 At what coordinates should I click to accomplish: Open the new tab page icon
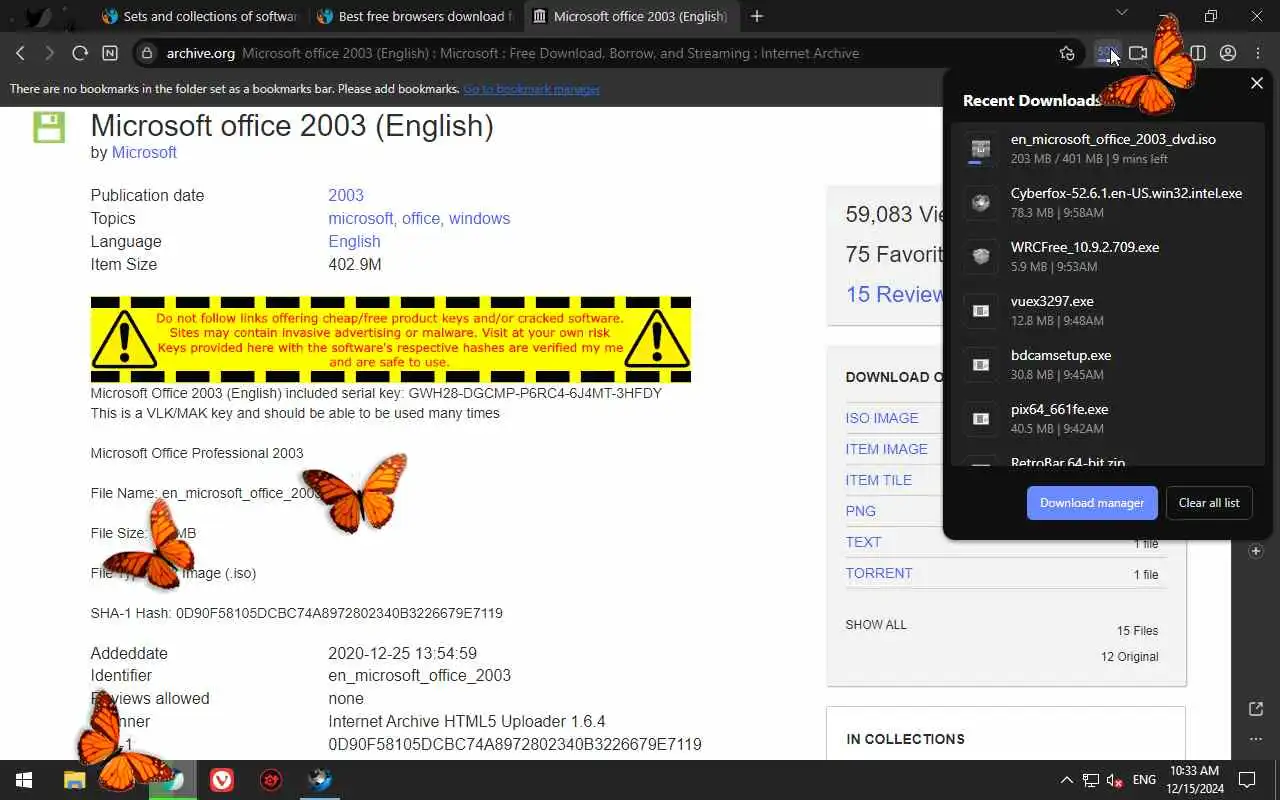click(x=110, y=53)
